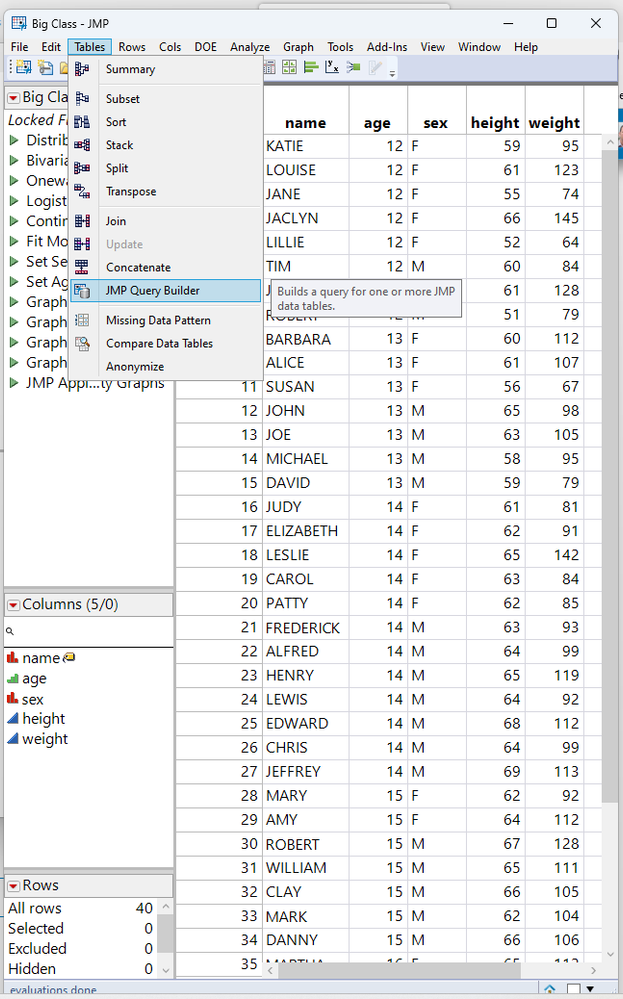The height and width of the screenshot is (999, 623).
Task: Open the Summary command in Tables menu
Action: click(x=166, y=69)
